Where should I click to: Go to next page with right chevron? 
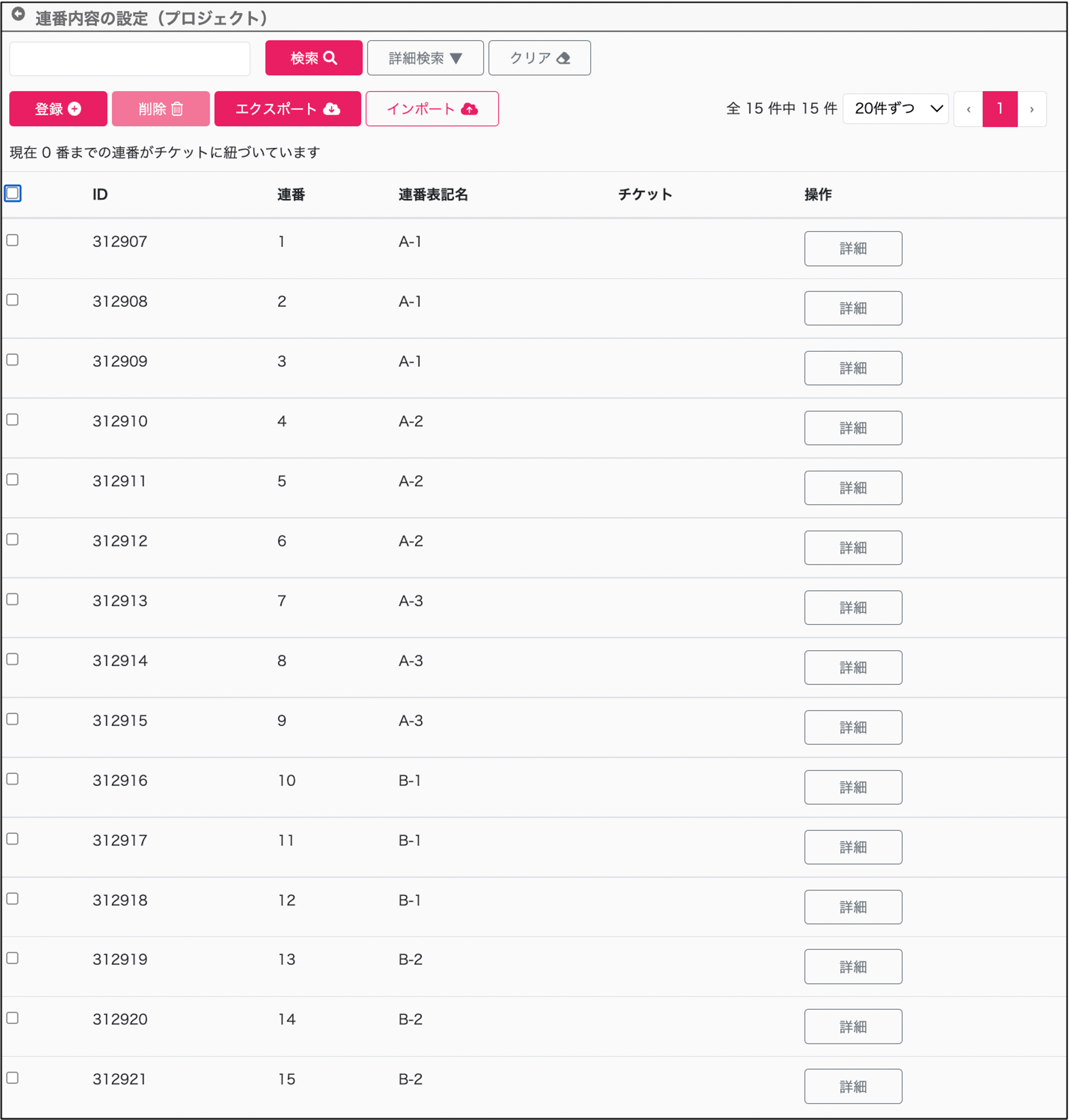coord(1031,109)
